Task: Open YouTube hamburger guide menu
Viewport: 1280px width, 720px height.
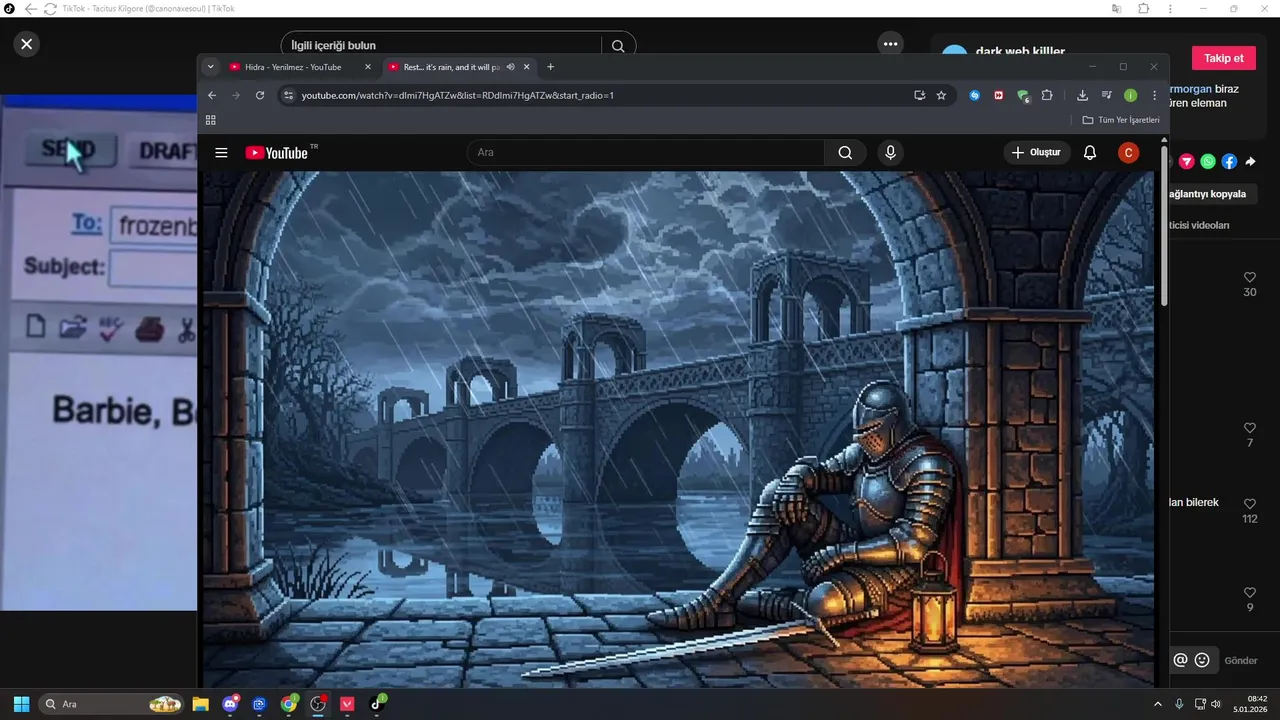Action: pyautogui.click(x=221, y=152)
